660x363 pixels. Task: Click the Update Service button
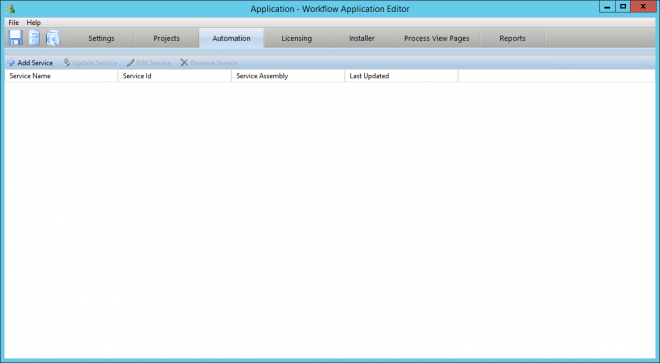(90, 63)
